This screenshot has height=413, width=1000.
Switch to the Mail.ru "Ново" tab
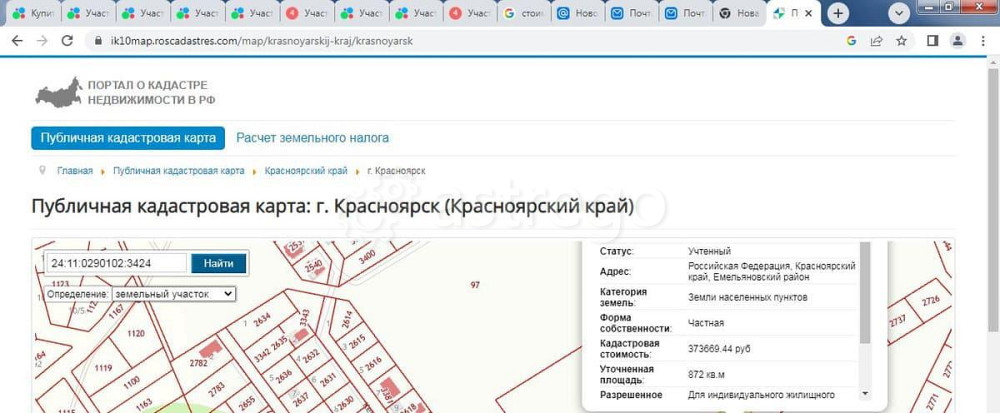[577, 13]
